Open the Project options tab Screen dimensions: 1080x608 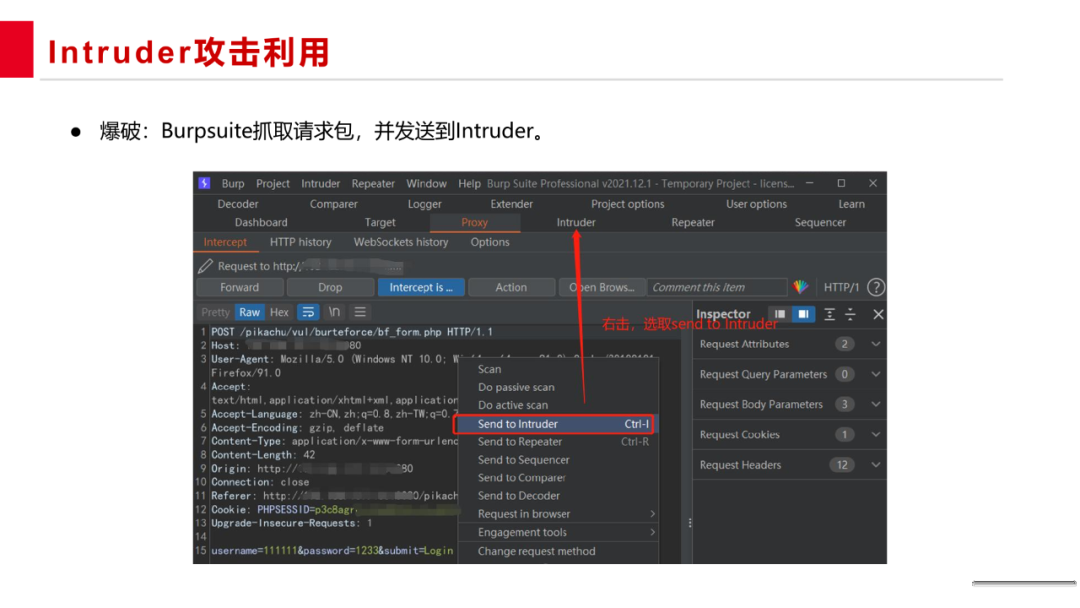click(x=627, y=204)
